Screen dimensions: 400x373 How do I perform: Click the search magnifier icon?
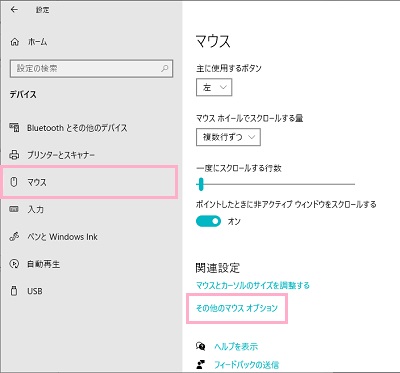165,69
